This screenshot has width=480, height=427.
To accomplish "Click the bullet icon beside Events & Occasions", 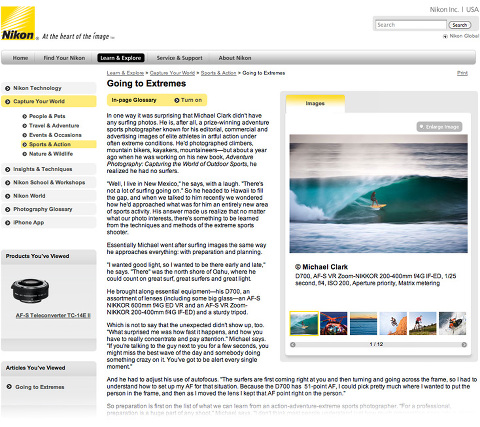I will pyautogui.click(x=25, y=135).
